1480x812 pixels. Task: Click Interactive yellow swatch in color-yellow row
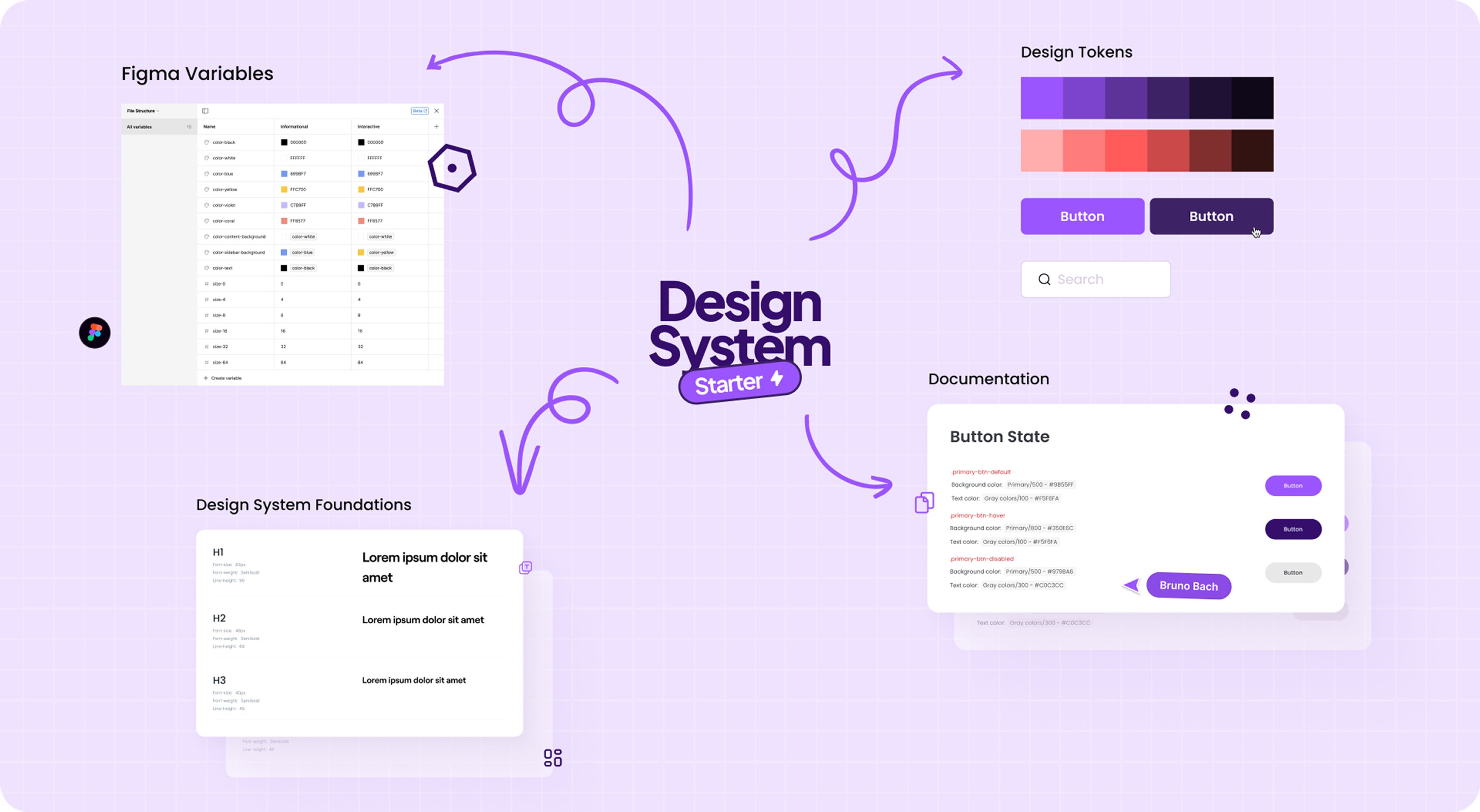pos(361,190)
